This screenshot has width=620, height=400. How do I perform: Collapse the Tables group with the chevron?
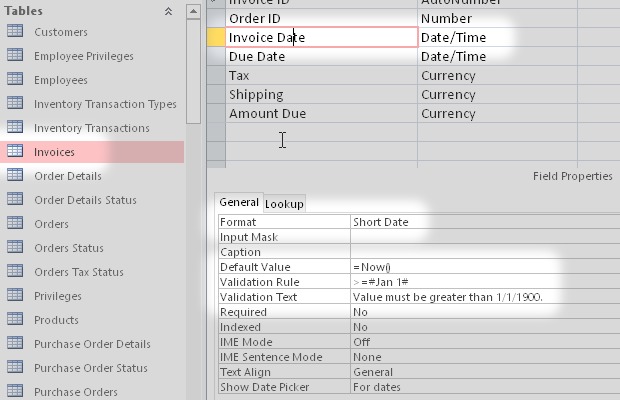168,11
